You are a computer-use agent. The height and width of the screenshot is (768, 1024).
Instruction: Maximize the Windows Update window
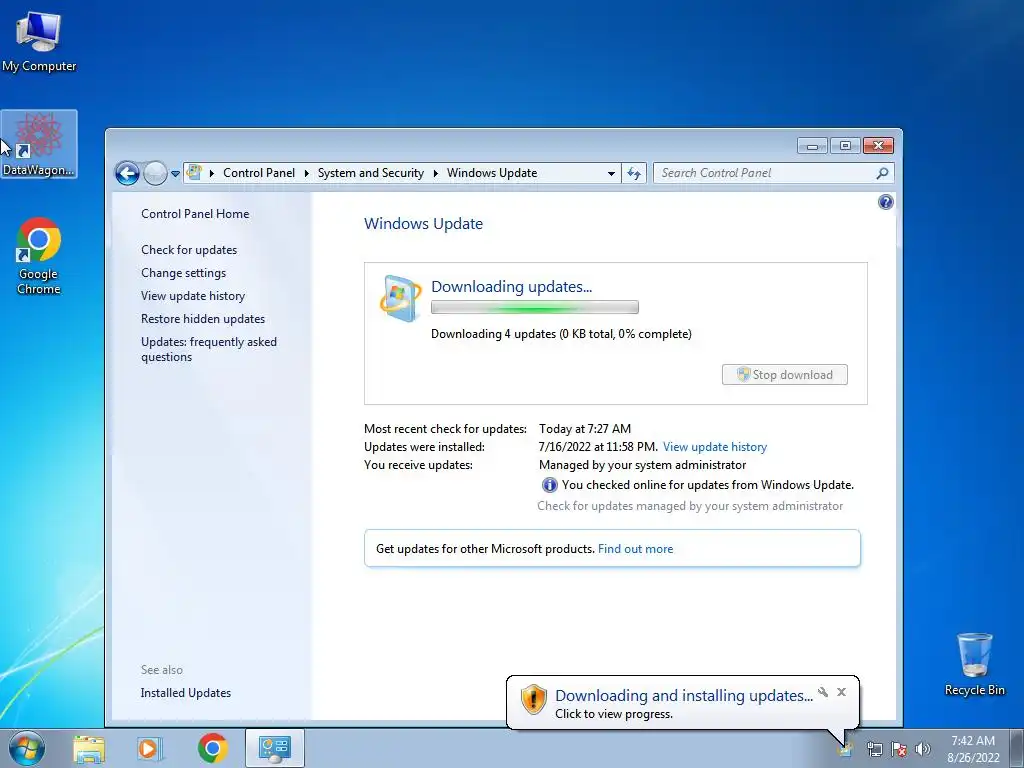click(x=845, y=146)
